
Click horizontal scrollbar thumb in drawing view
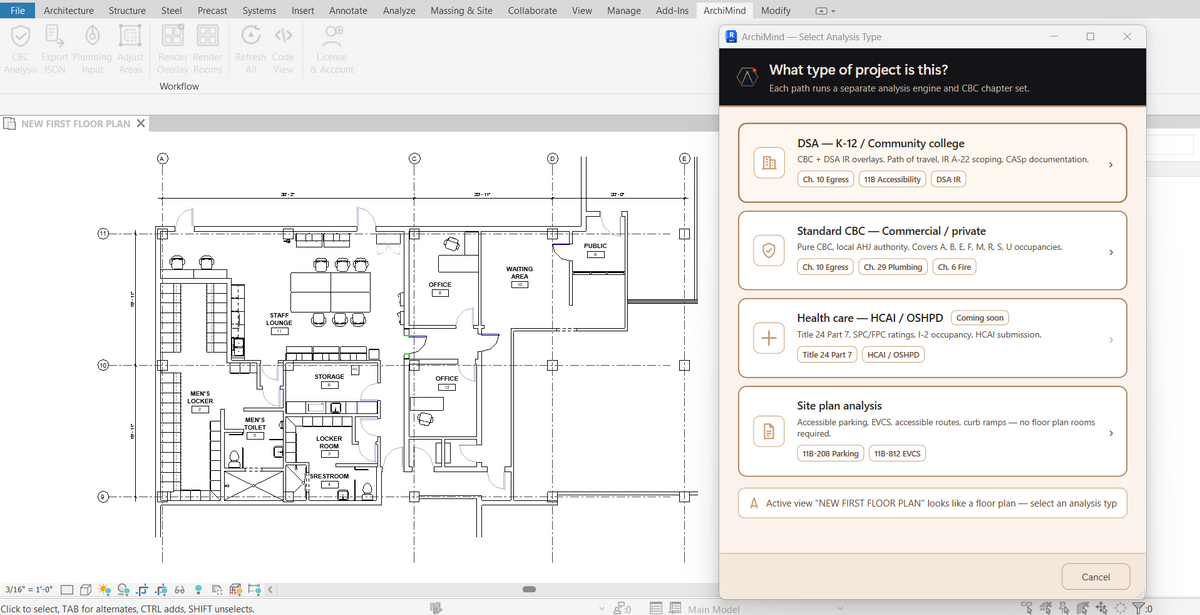[530, 589]
